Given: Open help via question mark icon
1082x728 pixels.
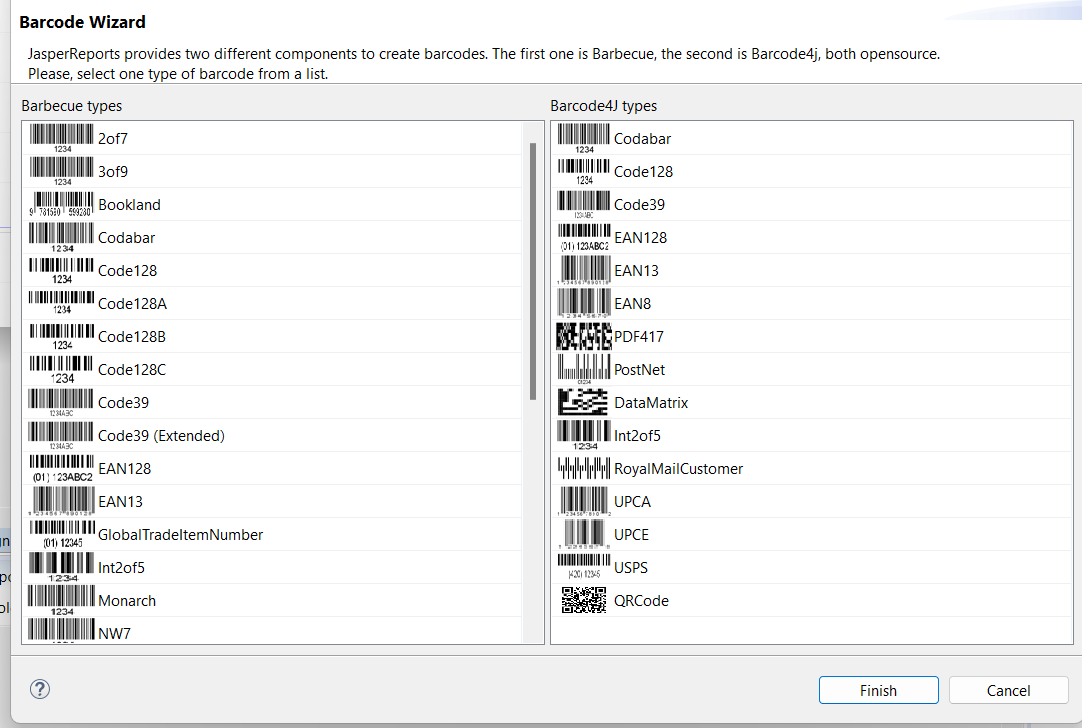Looking at the screenshot, I should click(x=40, y=689).
